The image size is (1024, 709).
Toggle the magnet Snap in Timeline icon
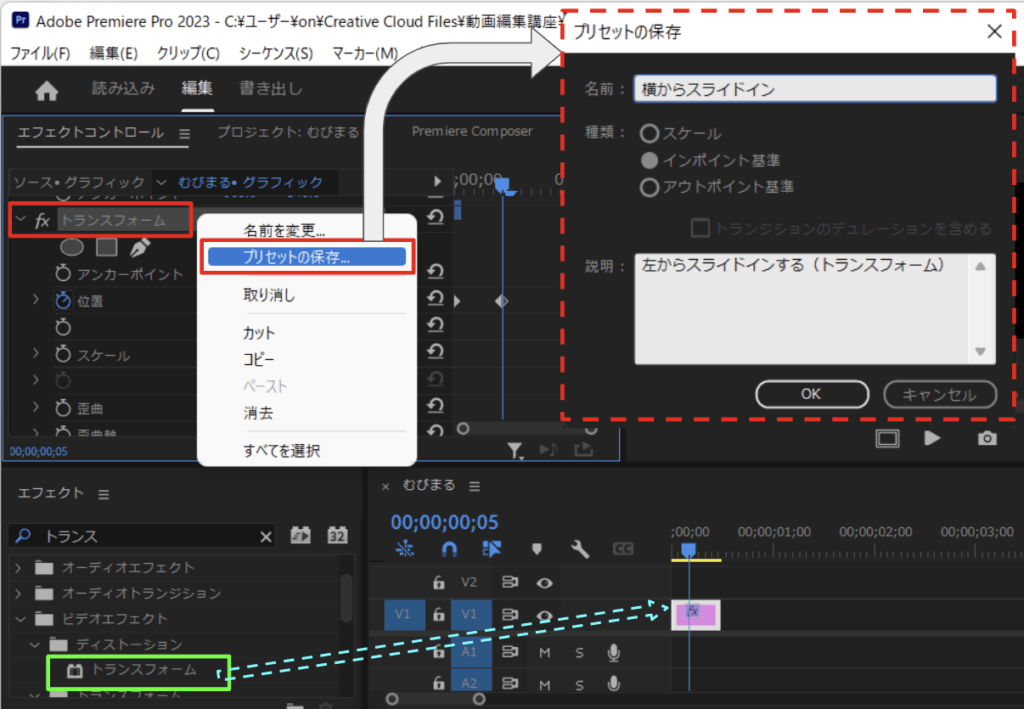(x=449, y=548)
